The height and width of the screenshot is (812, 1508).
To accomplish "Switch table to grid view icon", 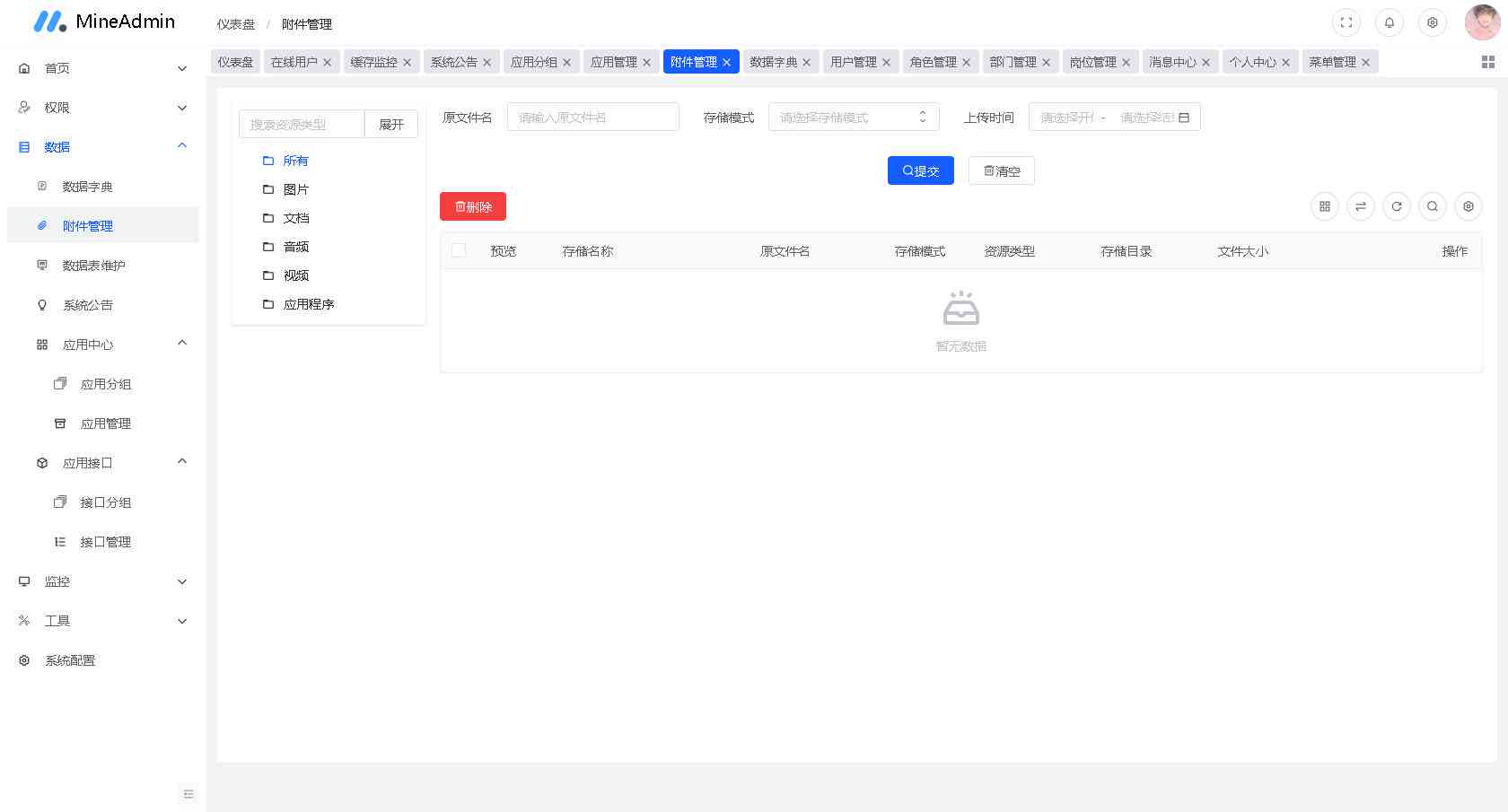I will click(x=1325, y=206).
